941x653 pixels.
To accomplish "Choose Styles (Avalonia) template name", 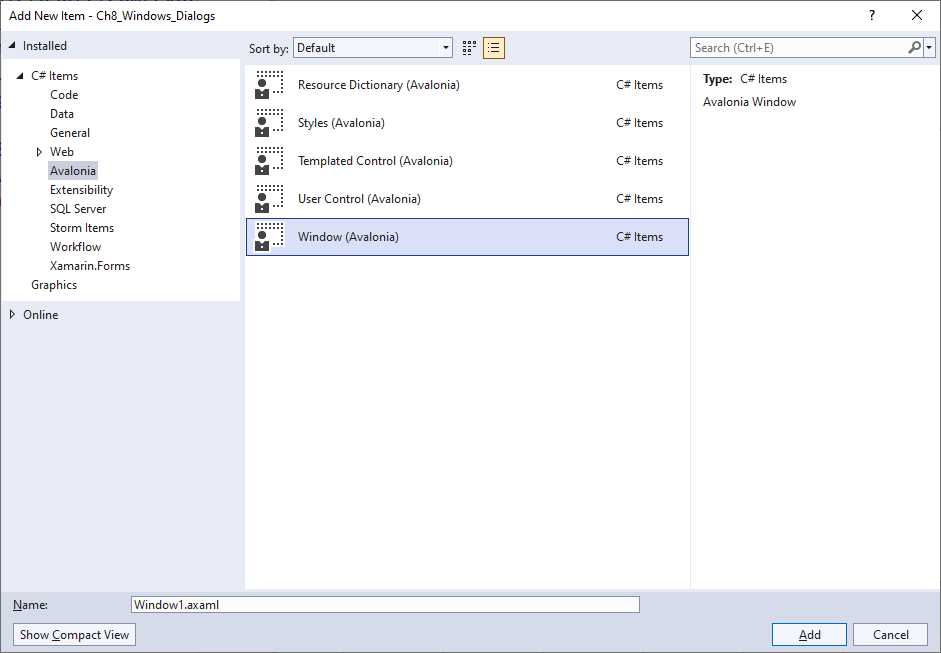I will (341, 122).
